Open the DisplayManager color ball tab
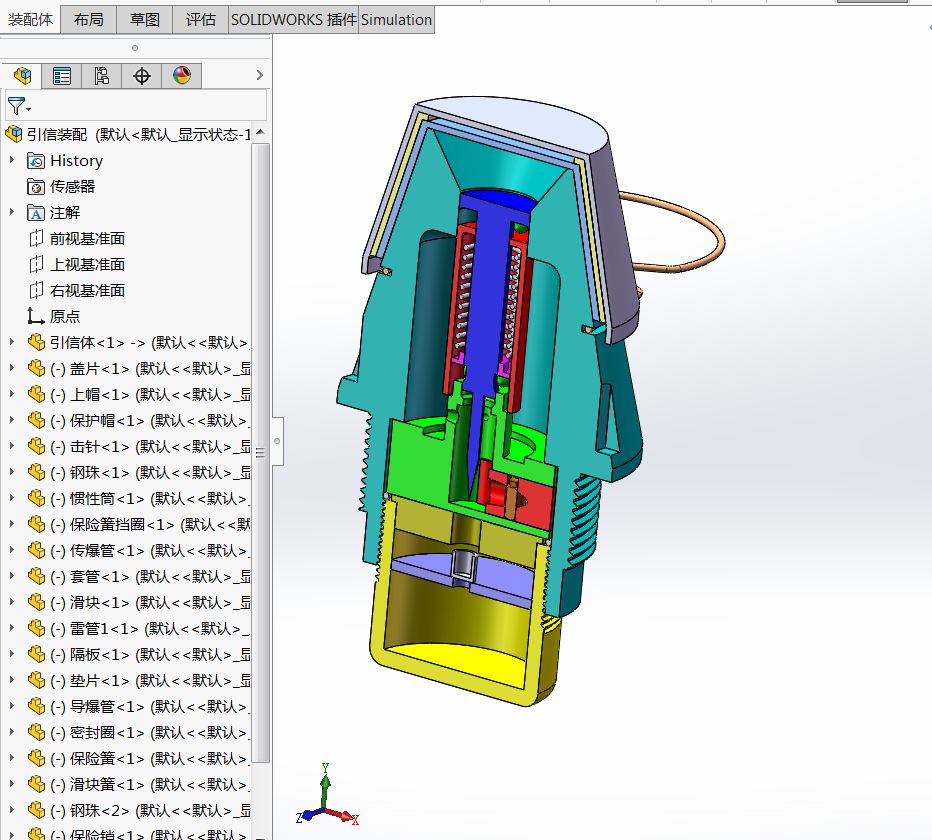The height and width of the screenshot is (840, 932). point(182,75)
